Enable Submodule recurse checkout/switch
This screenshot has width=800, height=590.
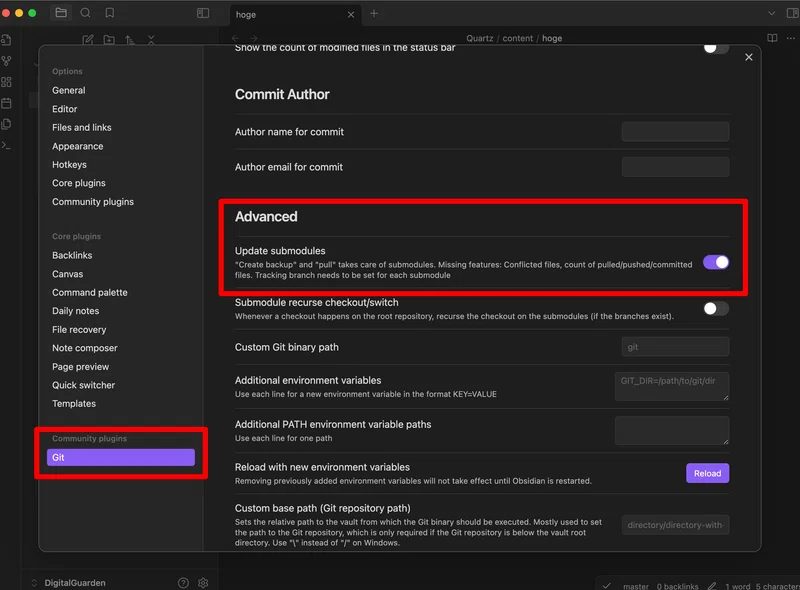click(x=716, y=308)
